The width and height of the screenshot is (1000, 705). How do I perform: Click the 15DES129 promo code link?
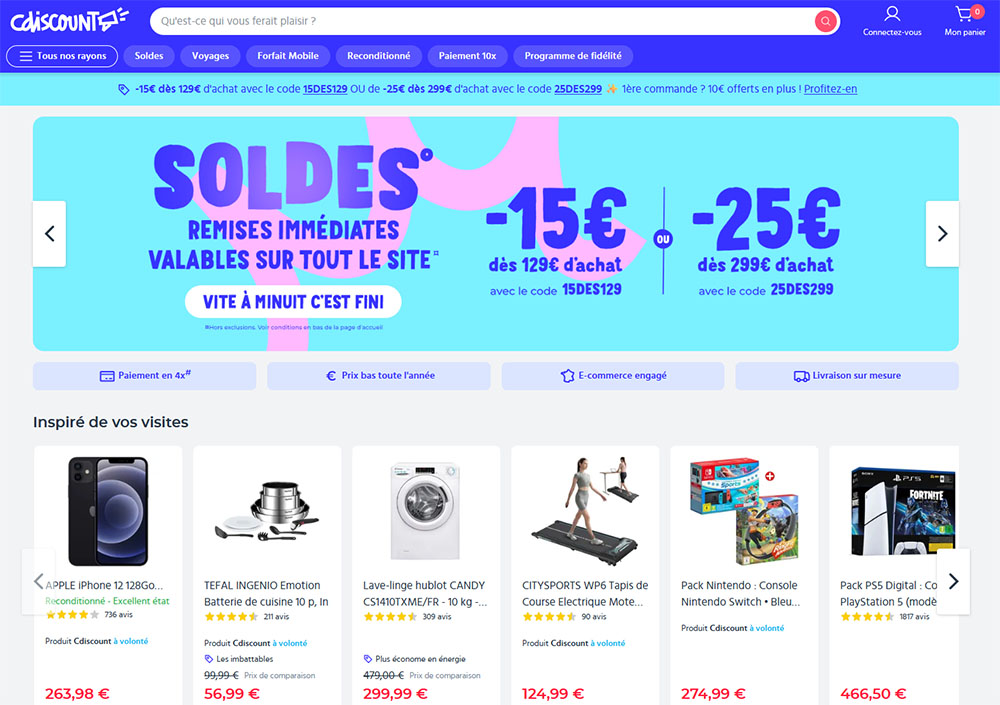click(325, 89)
